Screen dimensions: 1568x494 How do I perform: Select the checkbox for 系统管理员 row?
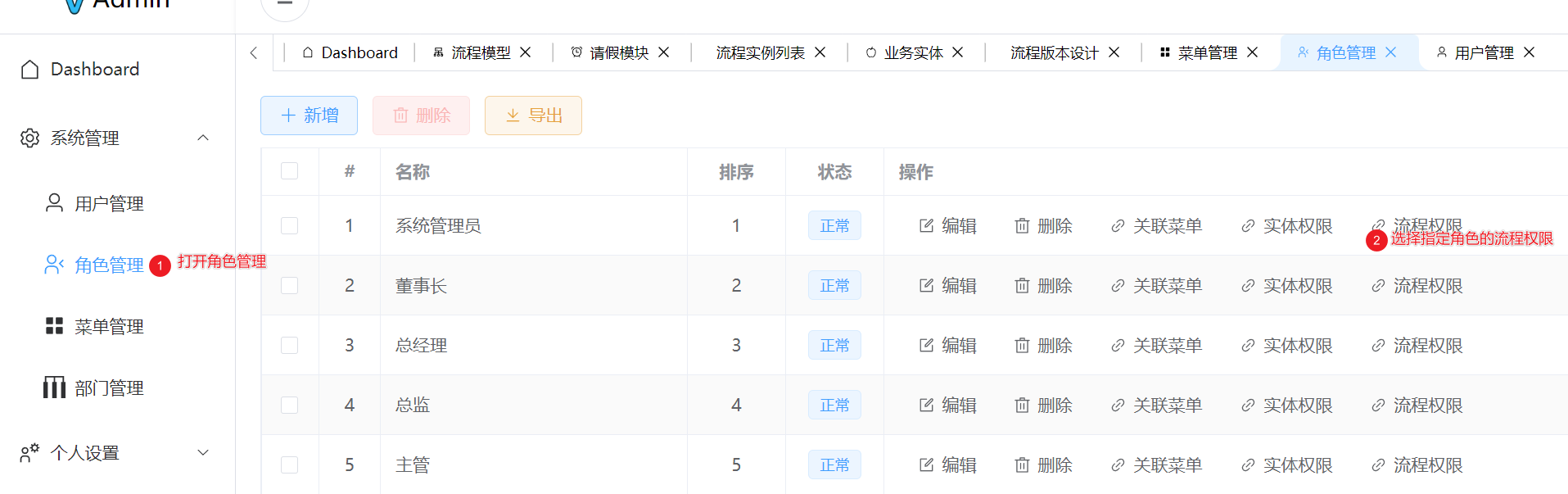click(x=289, y=226)
